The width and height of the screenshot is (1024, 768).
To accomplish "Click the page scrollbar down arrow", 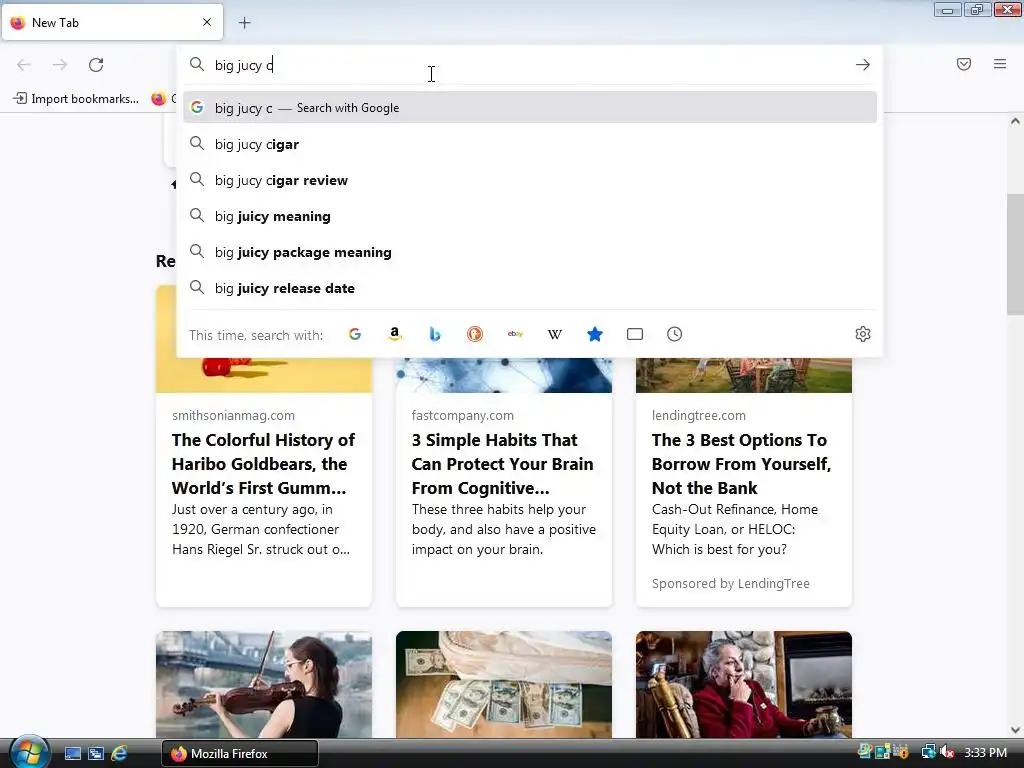I will tap(1015, 730).
